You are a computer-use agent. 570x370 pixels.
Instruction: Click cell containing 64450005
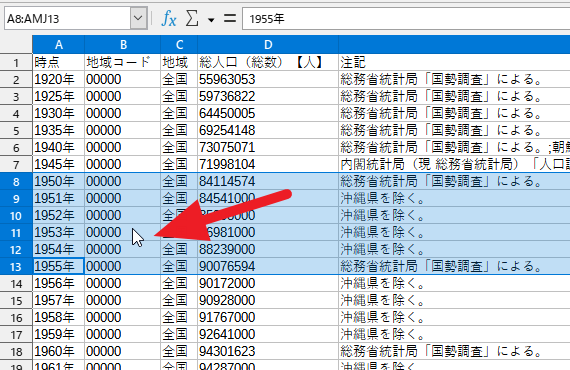point(268,113)
